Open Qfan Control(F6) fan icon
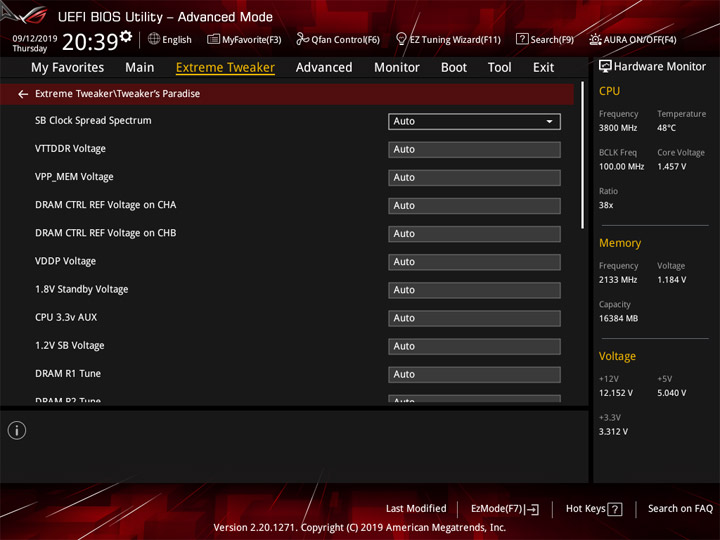 [x=302, y=39]
